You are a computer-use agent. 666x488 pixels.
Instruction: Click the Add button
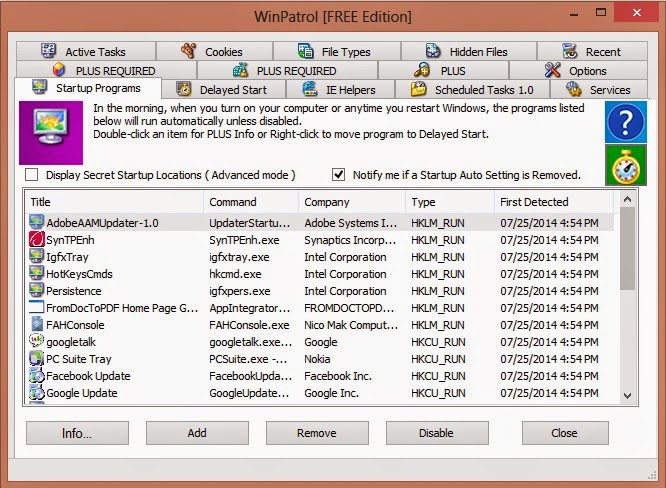click(x=197, y=433)
